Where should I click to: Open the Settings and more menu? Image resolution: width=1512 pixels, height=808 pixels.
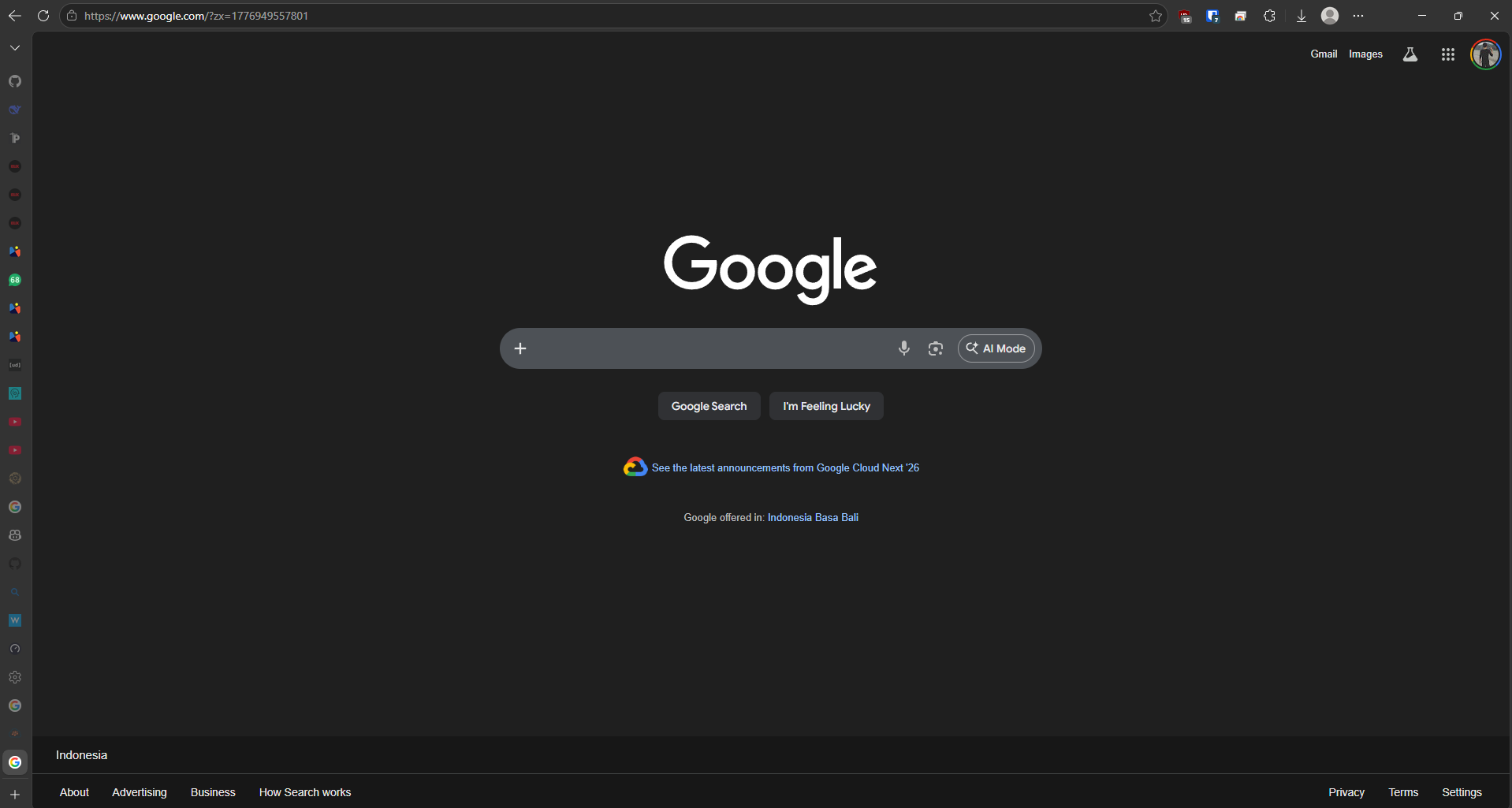(1360, 16)
